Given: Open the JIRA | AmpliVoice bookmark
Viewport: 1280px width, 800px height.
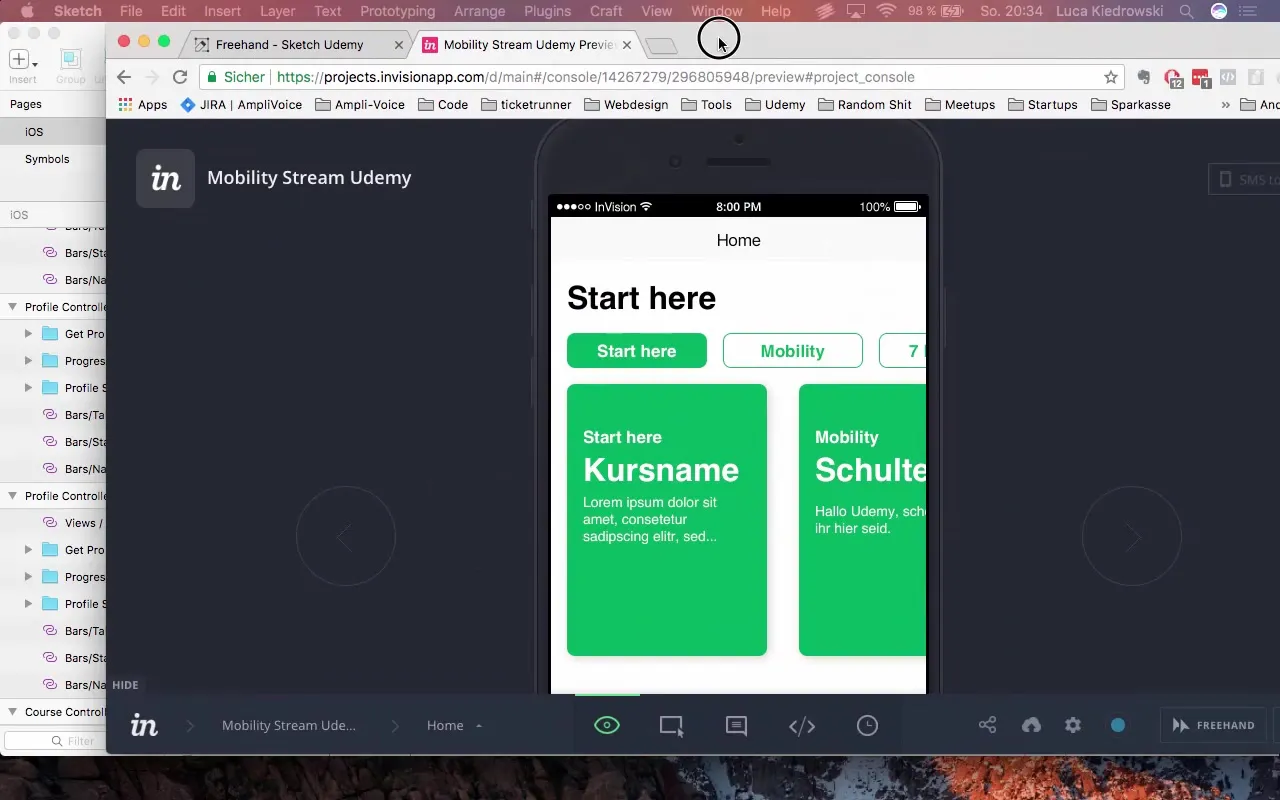Looking at the screenshot, I should point(241,104).
